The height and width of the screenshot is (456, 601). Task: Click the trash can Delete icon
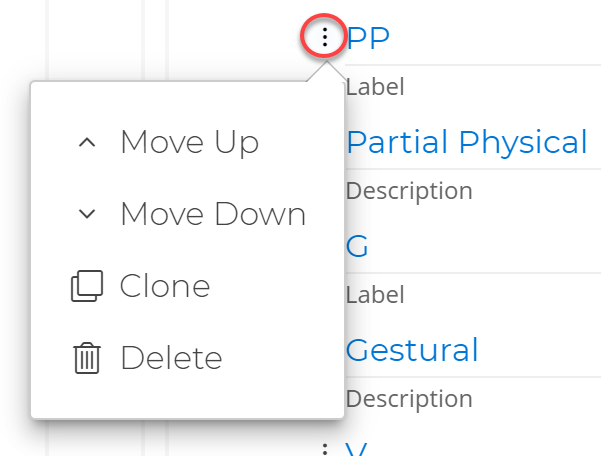(87, 358)
